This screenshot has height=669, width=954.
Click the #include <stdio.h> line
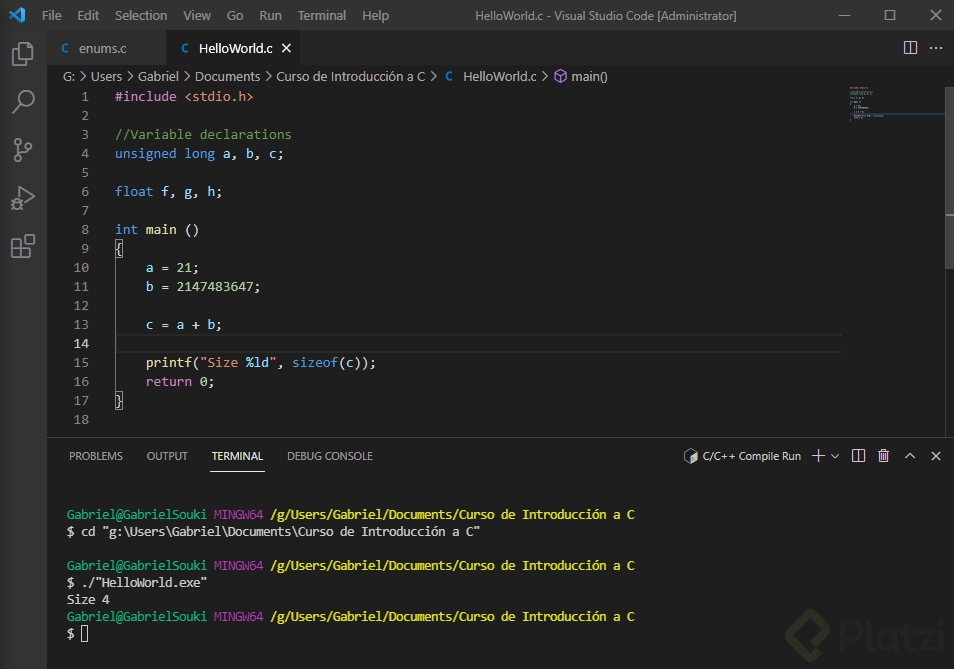pos(184,97)
